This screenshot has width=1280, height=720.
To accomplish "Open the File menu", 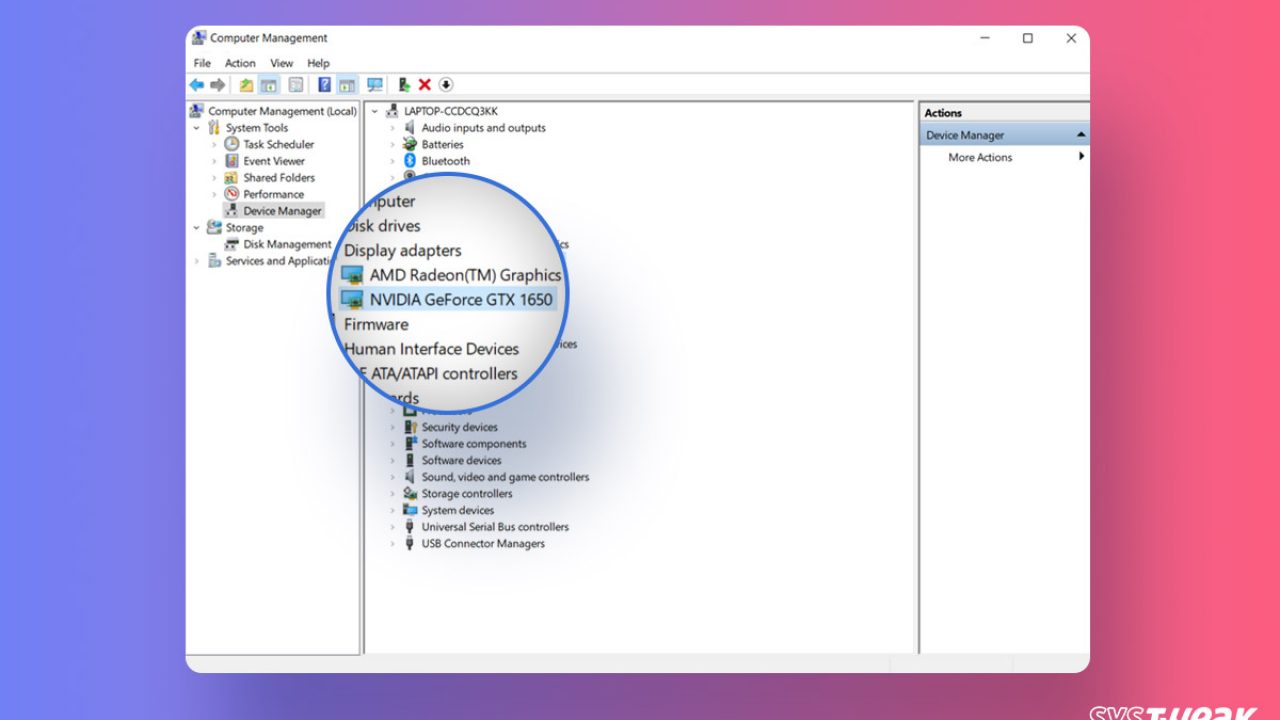I will [202, 63].
